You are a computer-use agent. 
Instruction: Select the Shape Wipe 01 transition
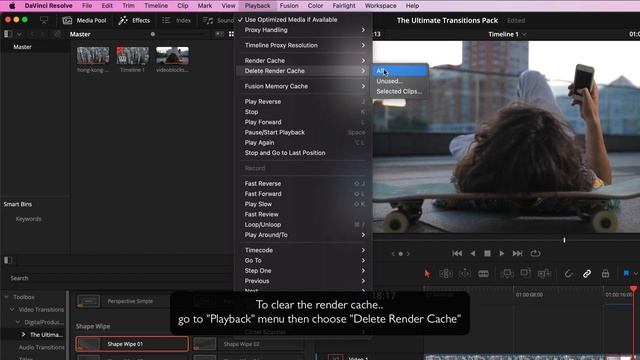(x=132, y=344)
